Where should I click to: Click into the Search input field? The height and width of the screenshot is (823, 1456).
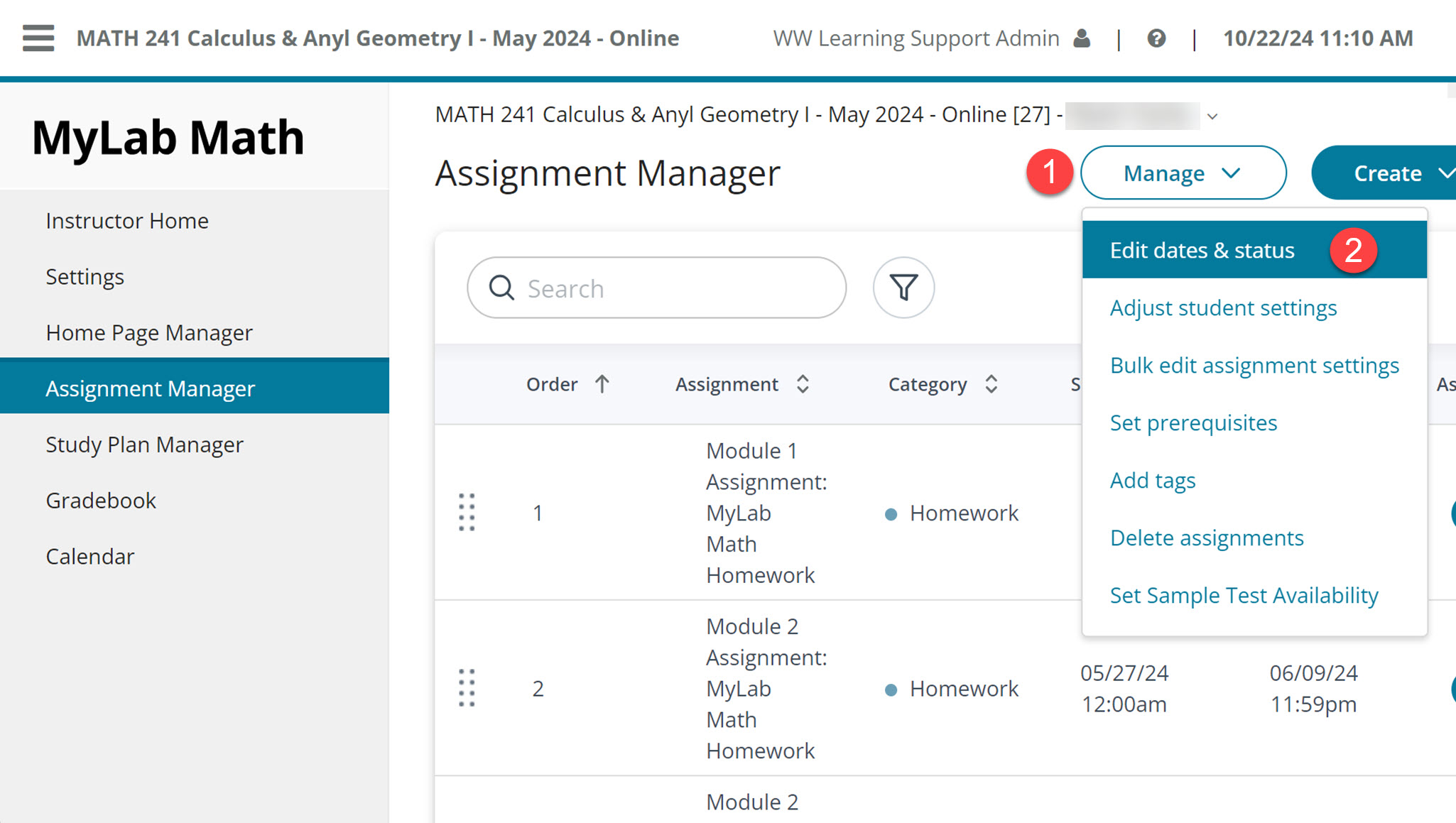coord(656,288)
